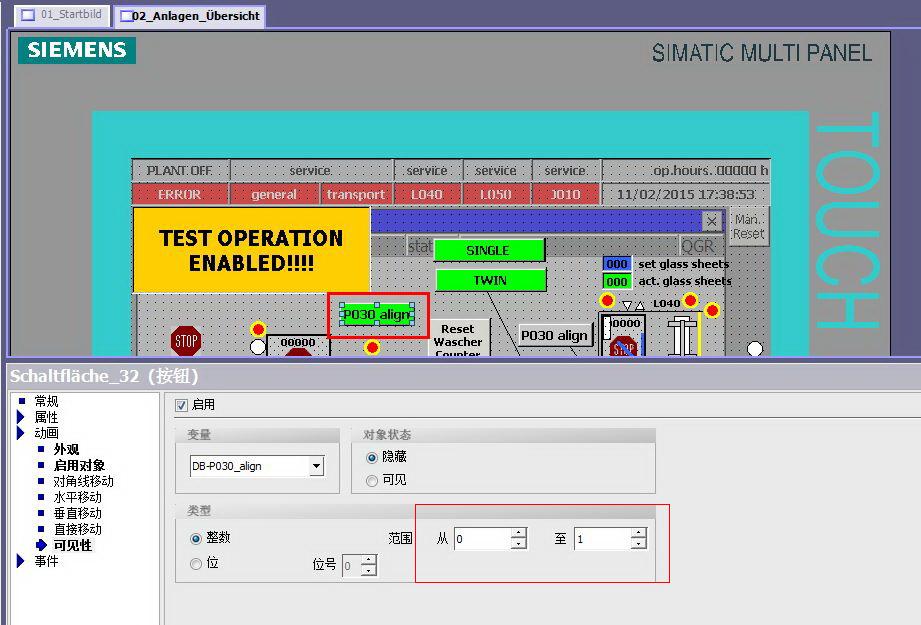Image resolution: width=921 pixels, height=625 pixels.
Task: Select the 位 type radio button
Action: pyautogui.click(x=196, y=564)
